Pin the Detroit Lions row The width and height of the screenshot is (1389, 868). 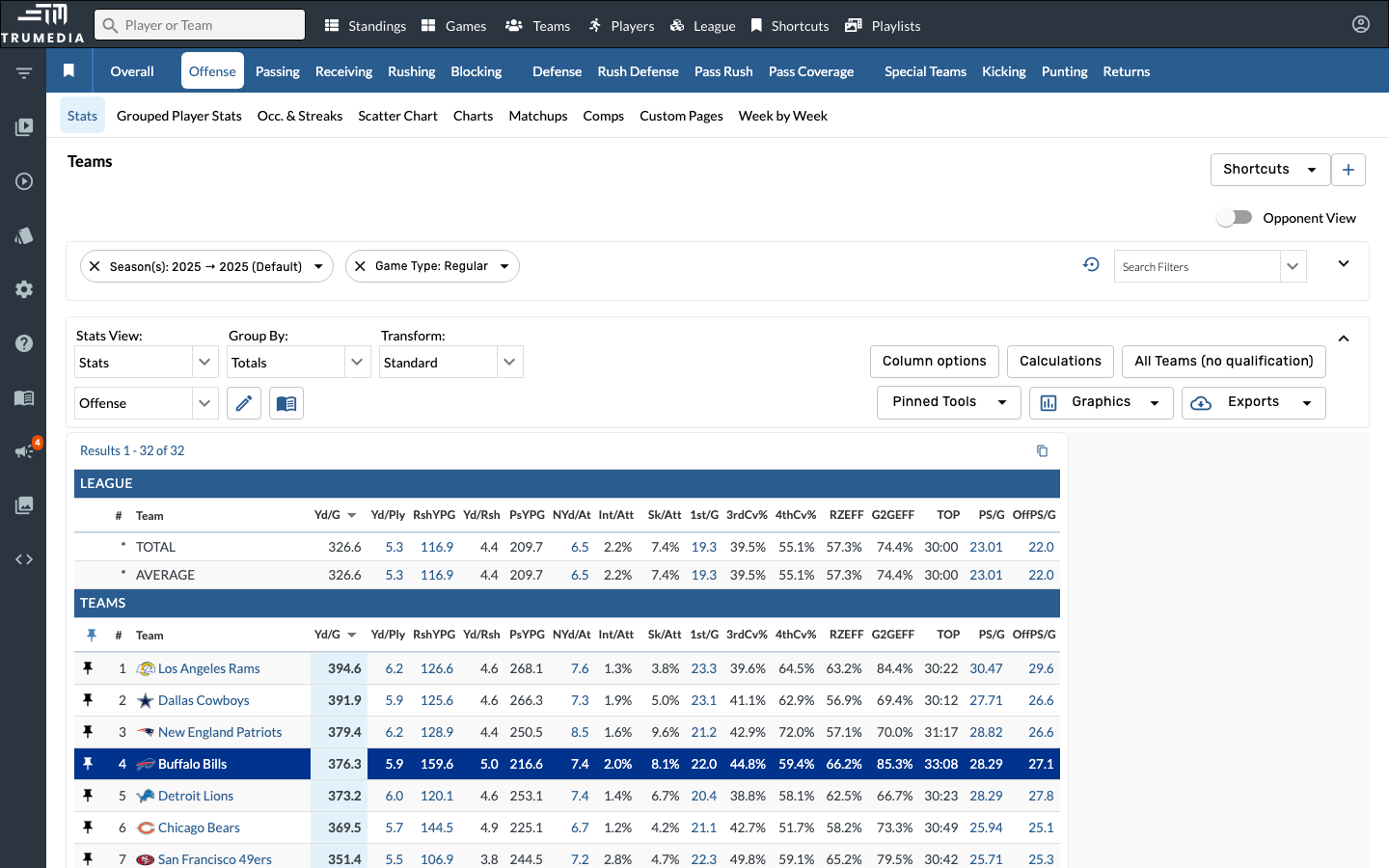point(88,796)
